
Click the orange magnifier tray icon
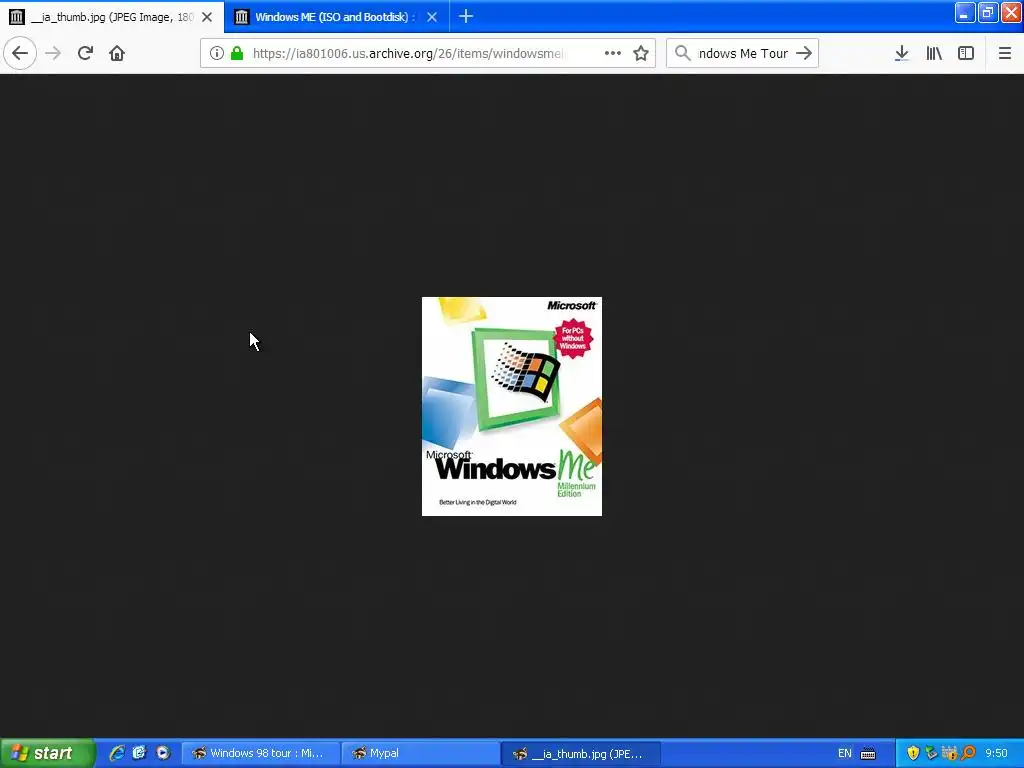(968, 753)
